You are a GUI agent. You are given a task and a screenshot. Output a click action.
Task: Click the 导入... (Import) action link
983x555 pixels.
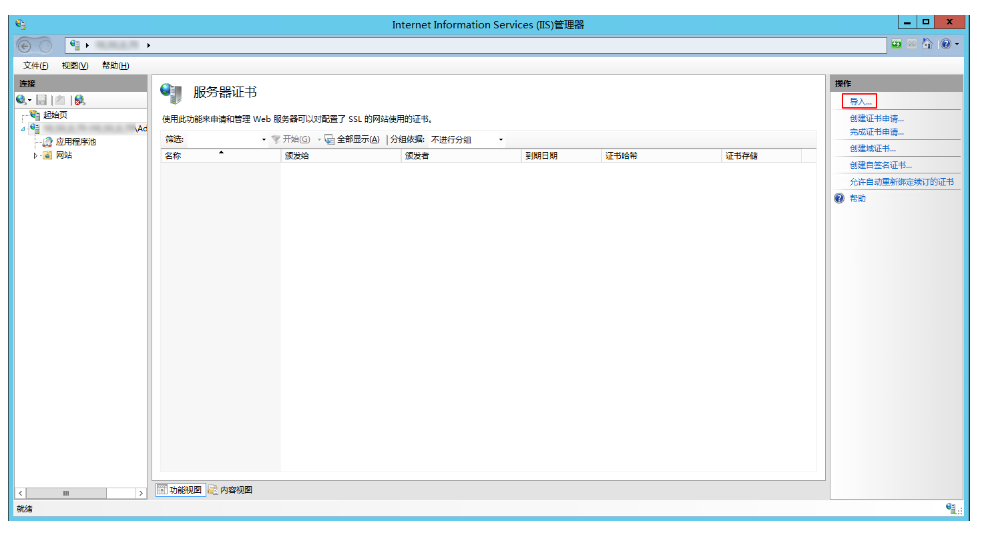(x=860, y=101)
